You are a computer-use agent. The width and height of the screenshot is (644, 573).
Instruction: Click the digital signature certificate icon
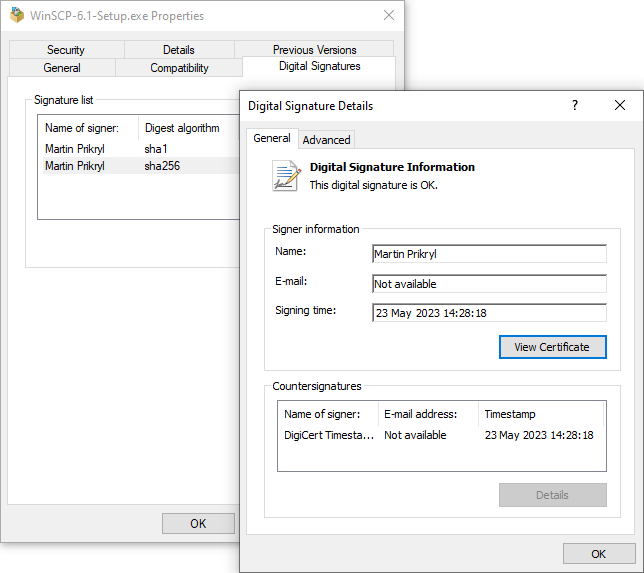pyautogui.click(x=286, y=176)
